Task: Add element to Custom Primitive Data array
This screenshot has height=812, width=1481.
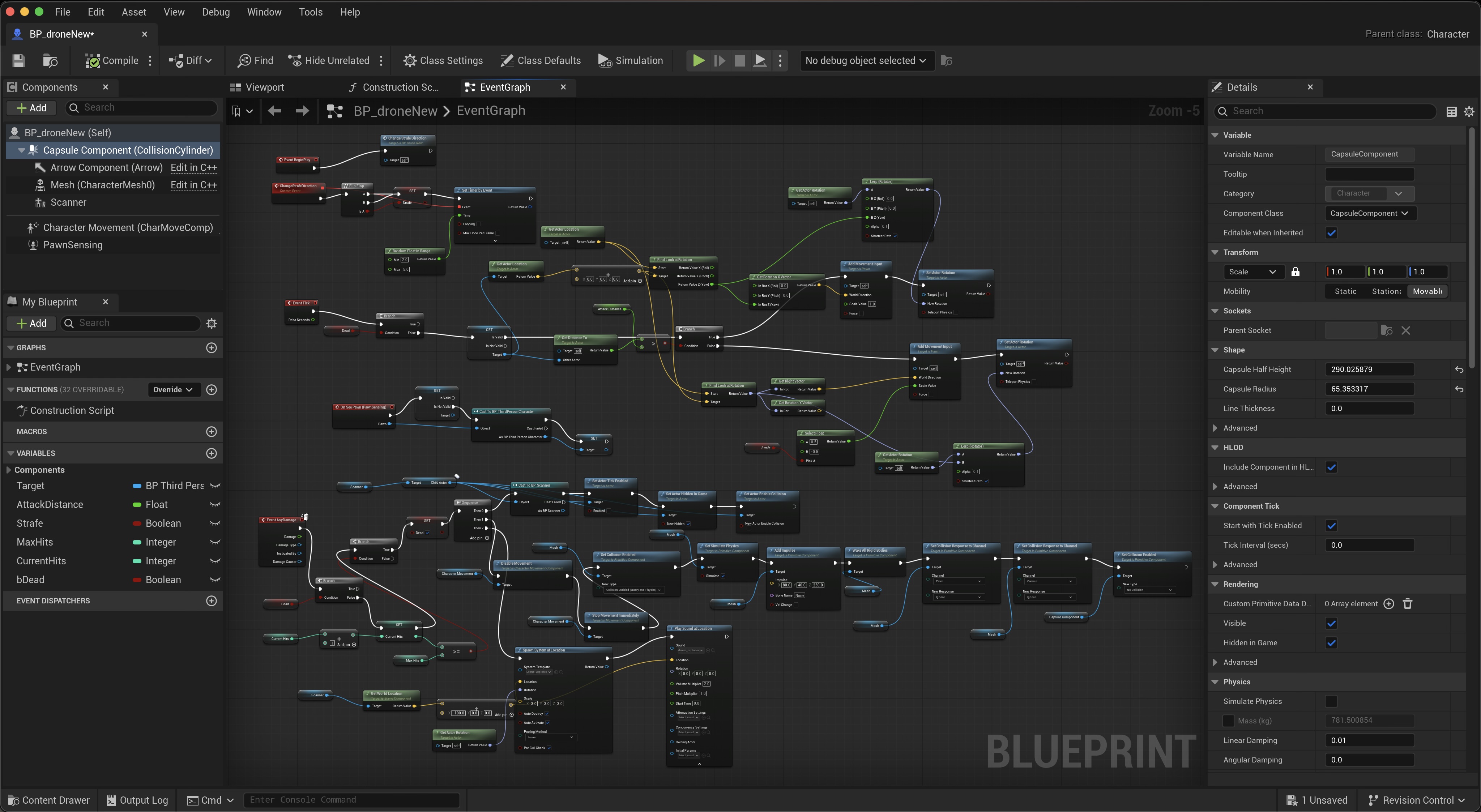Action: [1388, 603]
